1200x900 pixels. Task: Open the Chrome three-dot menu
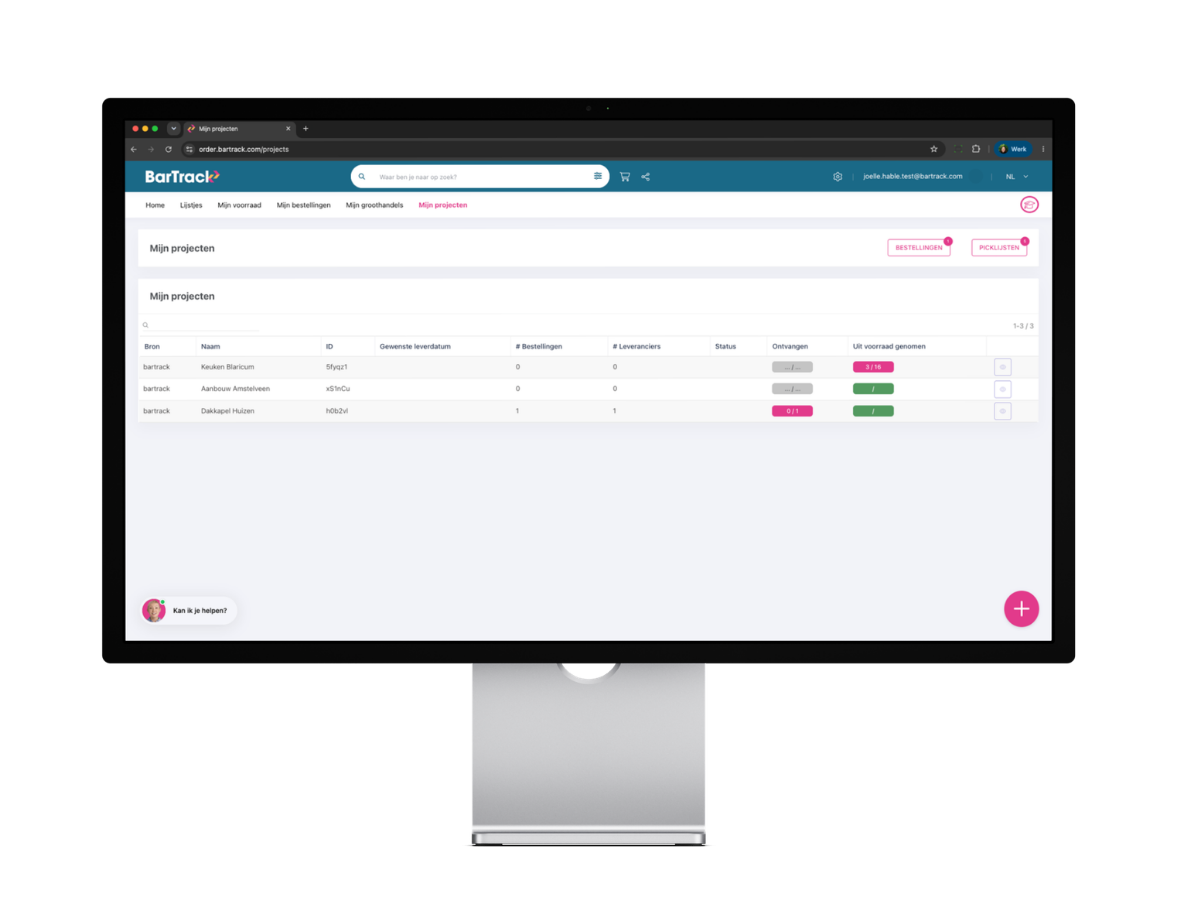pyautogui.click(x=1043, y=149)
